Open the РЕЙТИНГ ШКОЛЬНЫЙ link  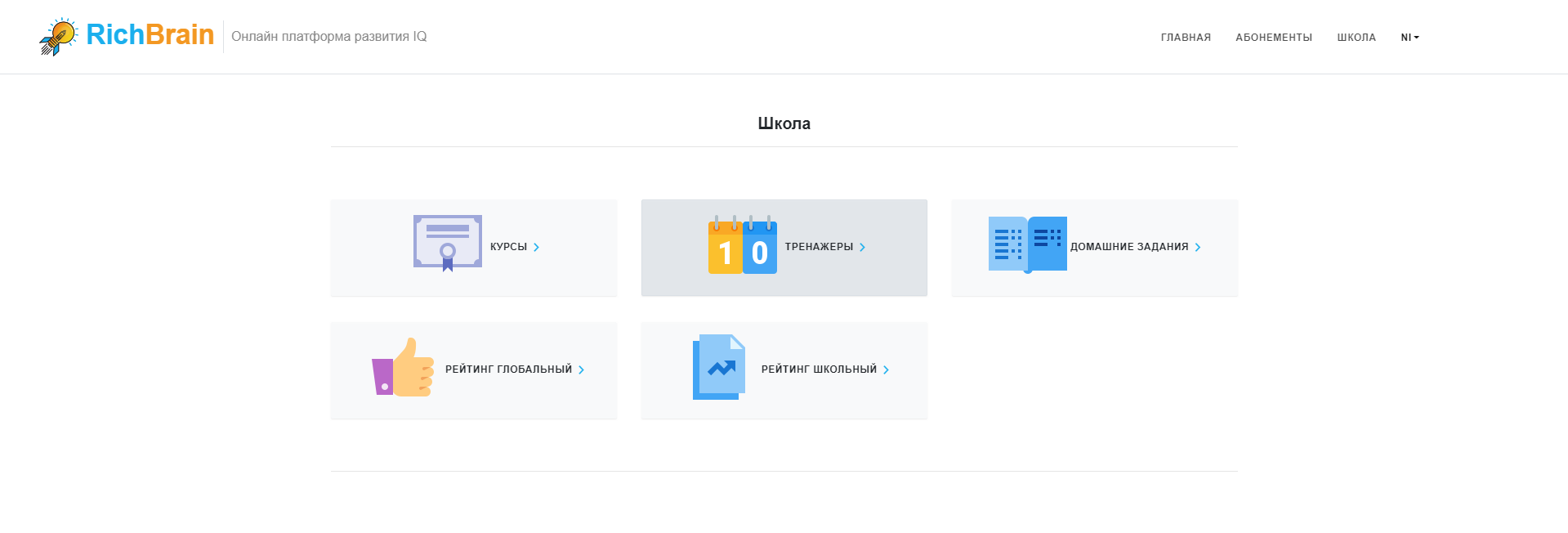(819, 370)
